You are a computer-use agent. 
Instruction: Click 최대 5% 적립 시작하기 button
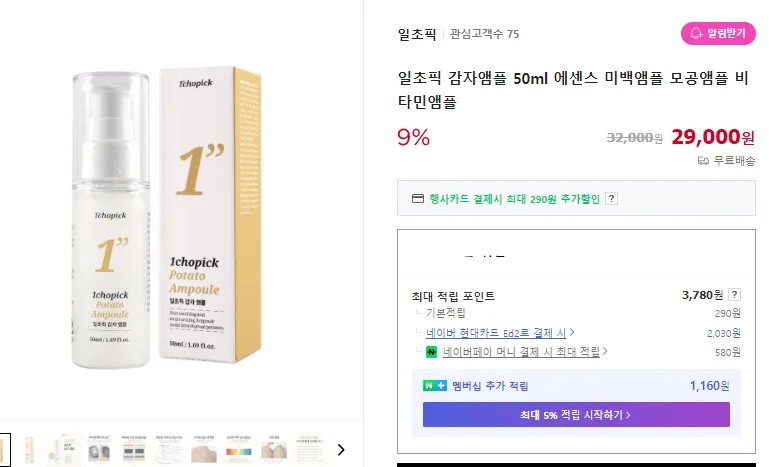tap(576, 415)
